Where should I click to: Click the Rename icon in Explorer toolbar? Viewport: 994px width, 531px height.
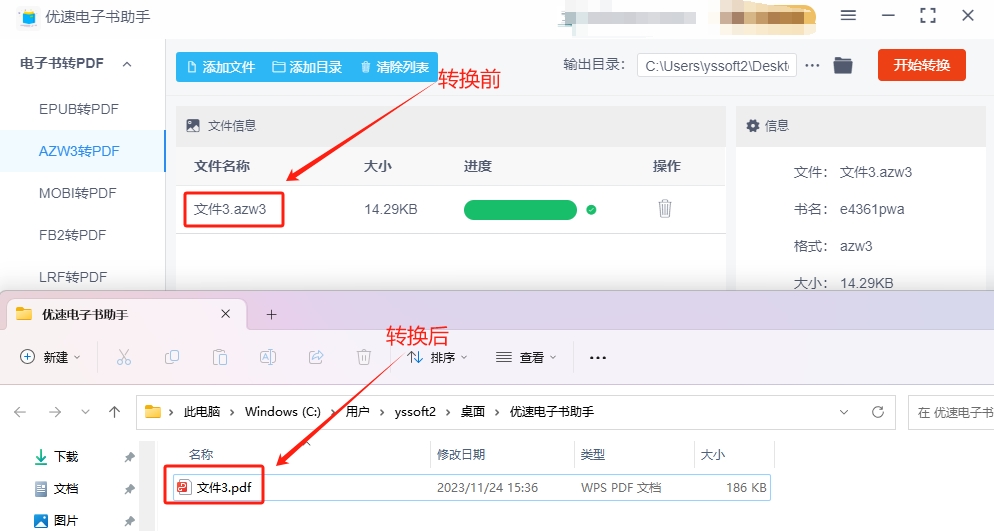pos(268,357)
